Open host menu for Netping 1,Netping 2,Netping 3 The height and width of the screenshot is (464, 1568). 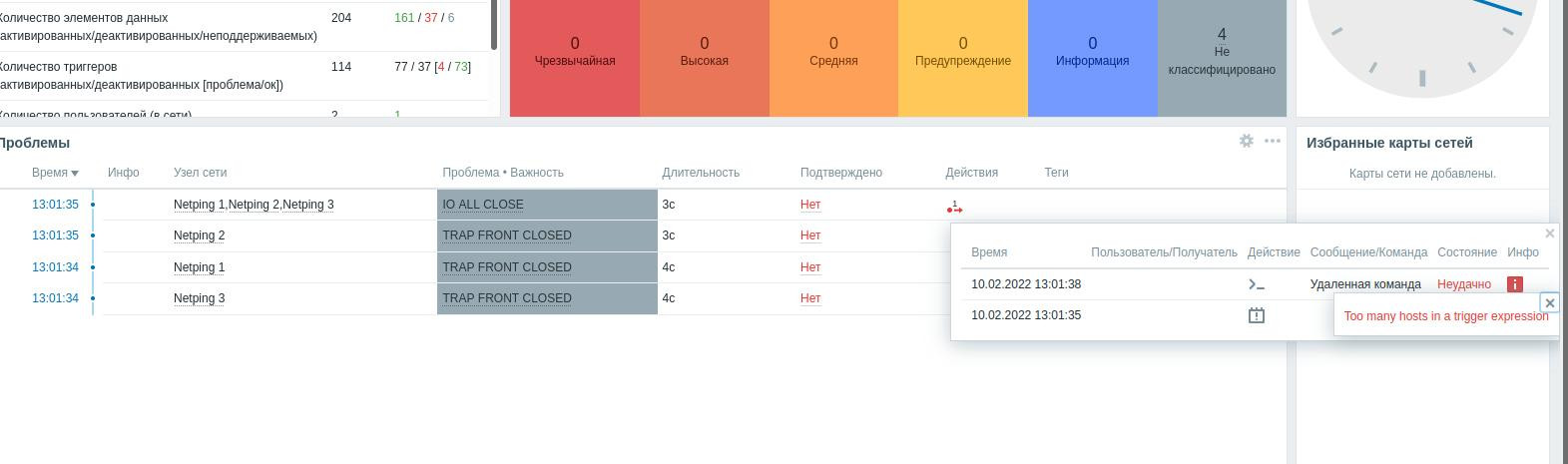[x=254, y=205]
